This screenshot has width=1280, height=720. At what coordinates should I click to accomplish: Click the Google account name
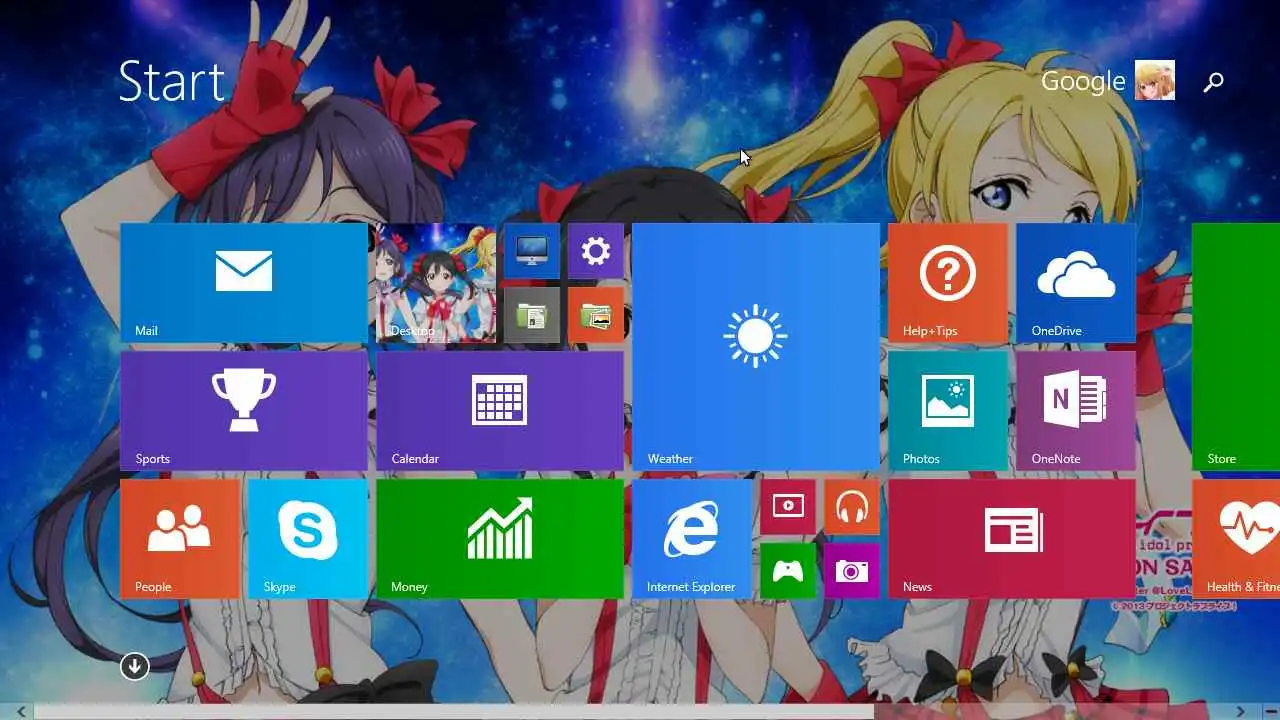1083,81
